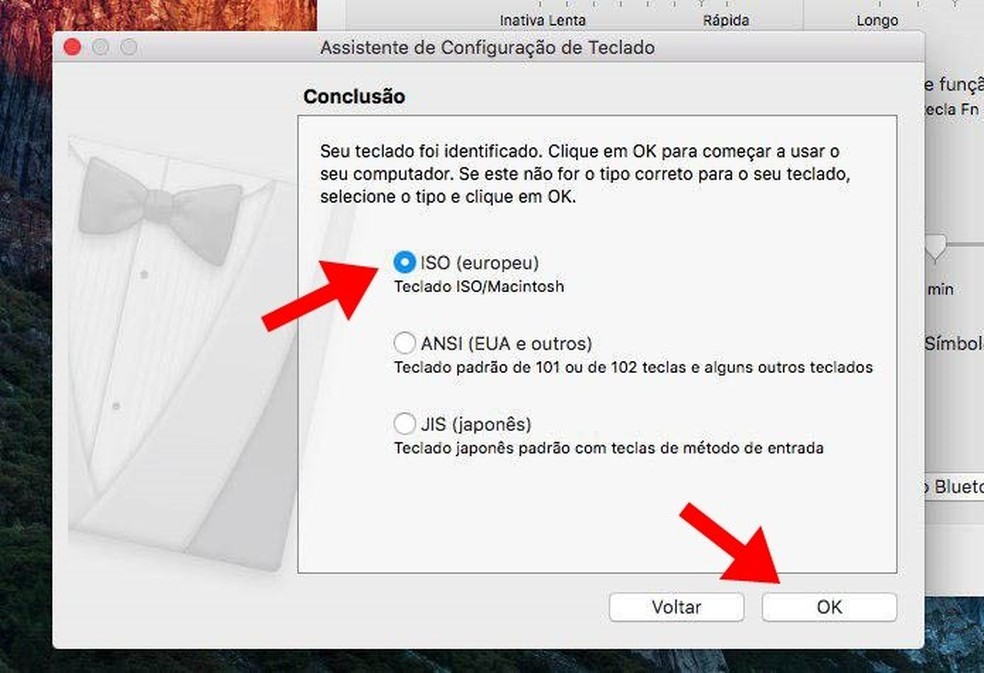Open the partially visible Bluetooth button
The image size is (984, 673).
954,487
